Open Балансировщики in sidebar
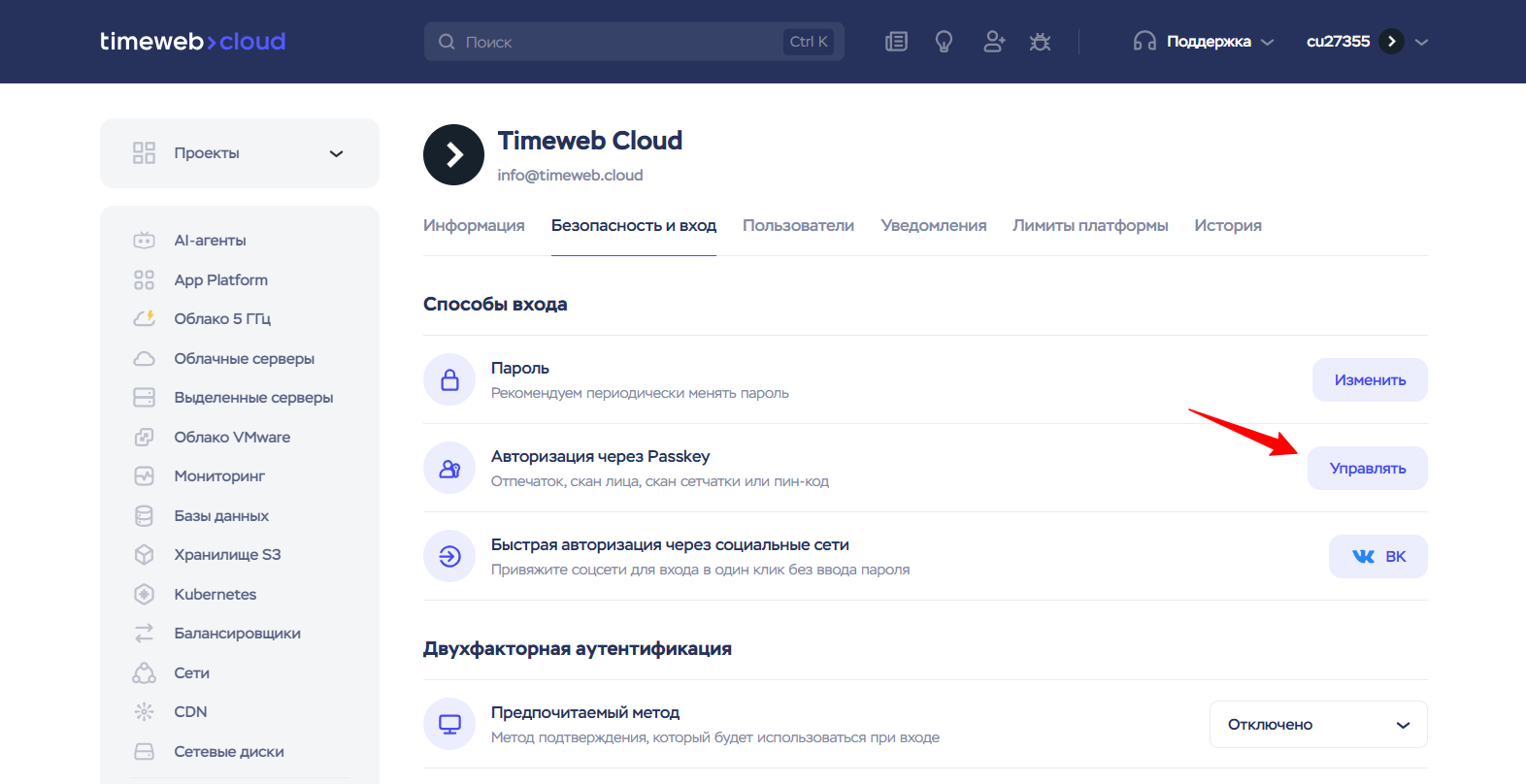 (237, 634)
